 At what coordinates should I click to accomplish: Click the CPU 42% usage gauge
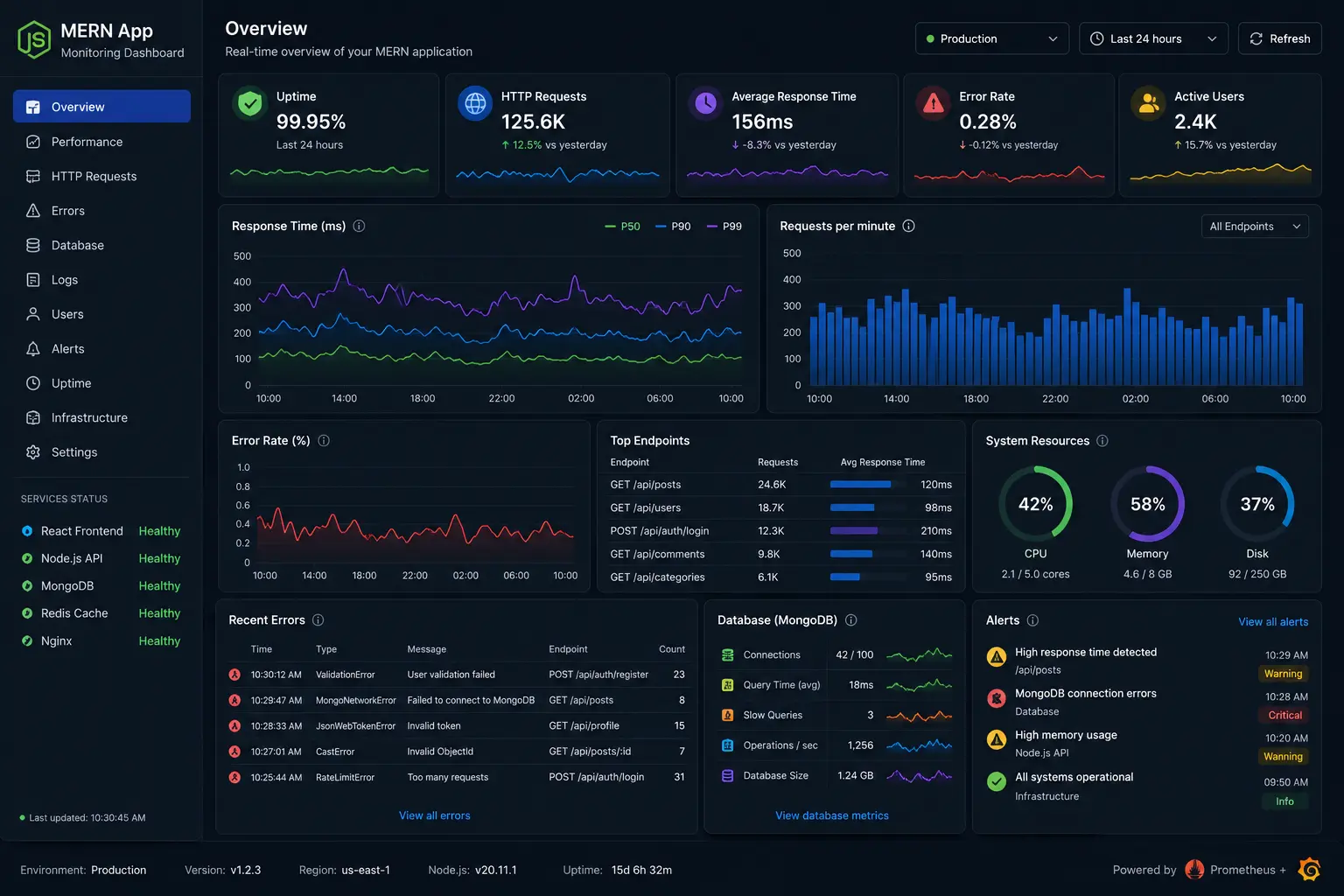point(1036,504)
